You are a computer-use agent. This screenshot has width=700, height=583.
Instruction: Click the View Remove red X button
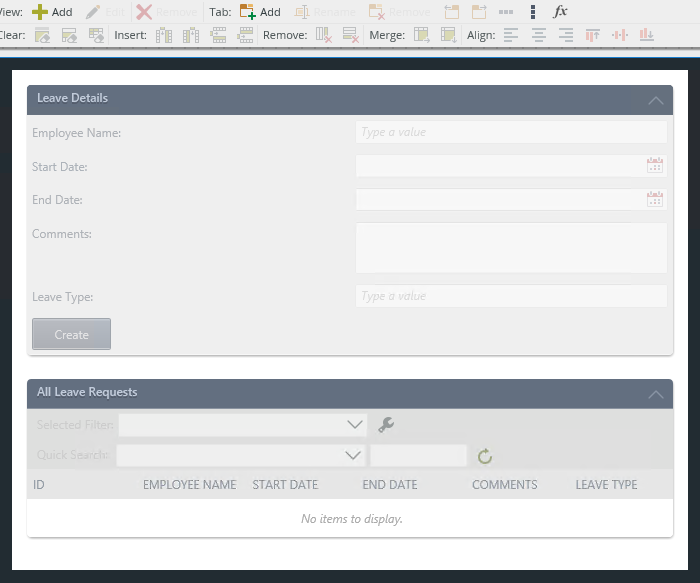[167, 12]
